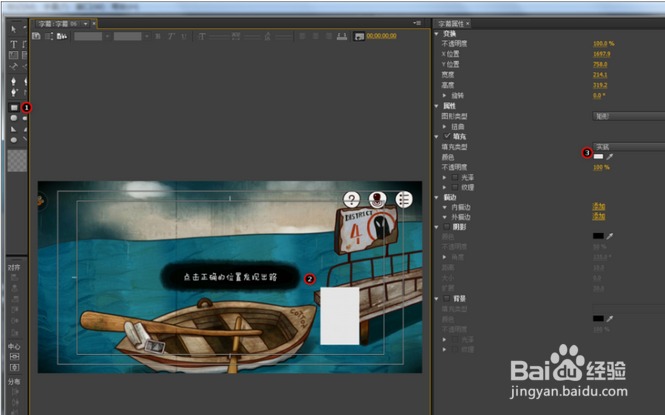The height and width of the screenshot is (415, 665).
Task: Edit the height value 319.2
Action: tap(600, 85)
